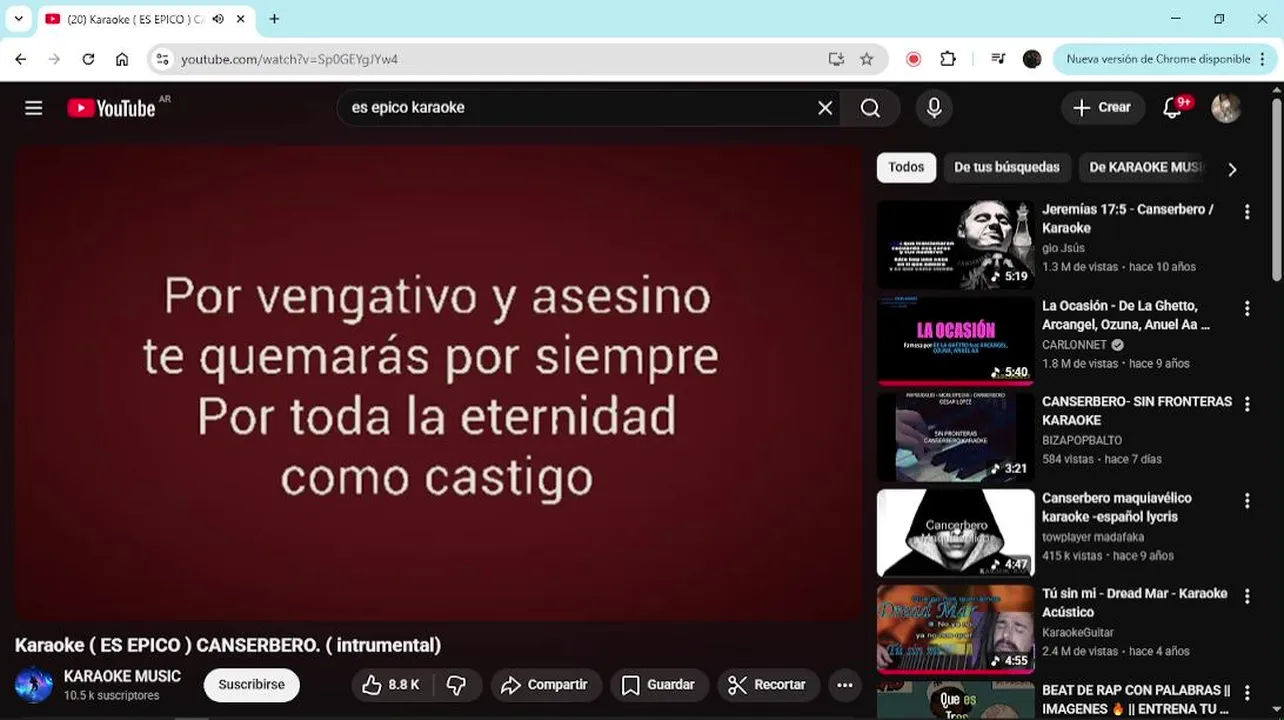Viewport: 1284px width, 720px height.
Task: Like the video with thumbs up
Action: tap(391, 685)
